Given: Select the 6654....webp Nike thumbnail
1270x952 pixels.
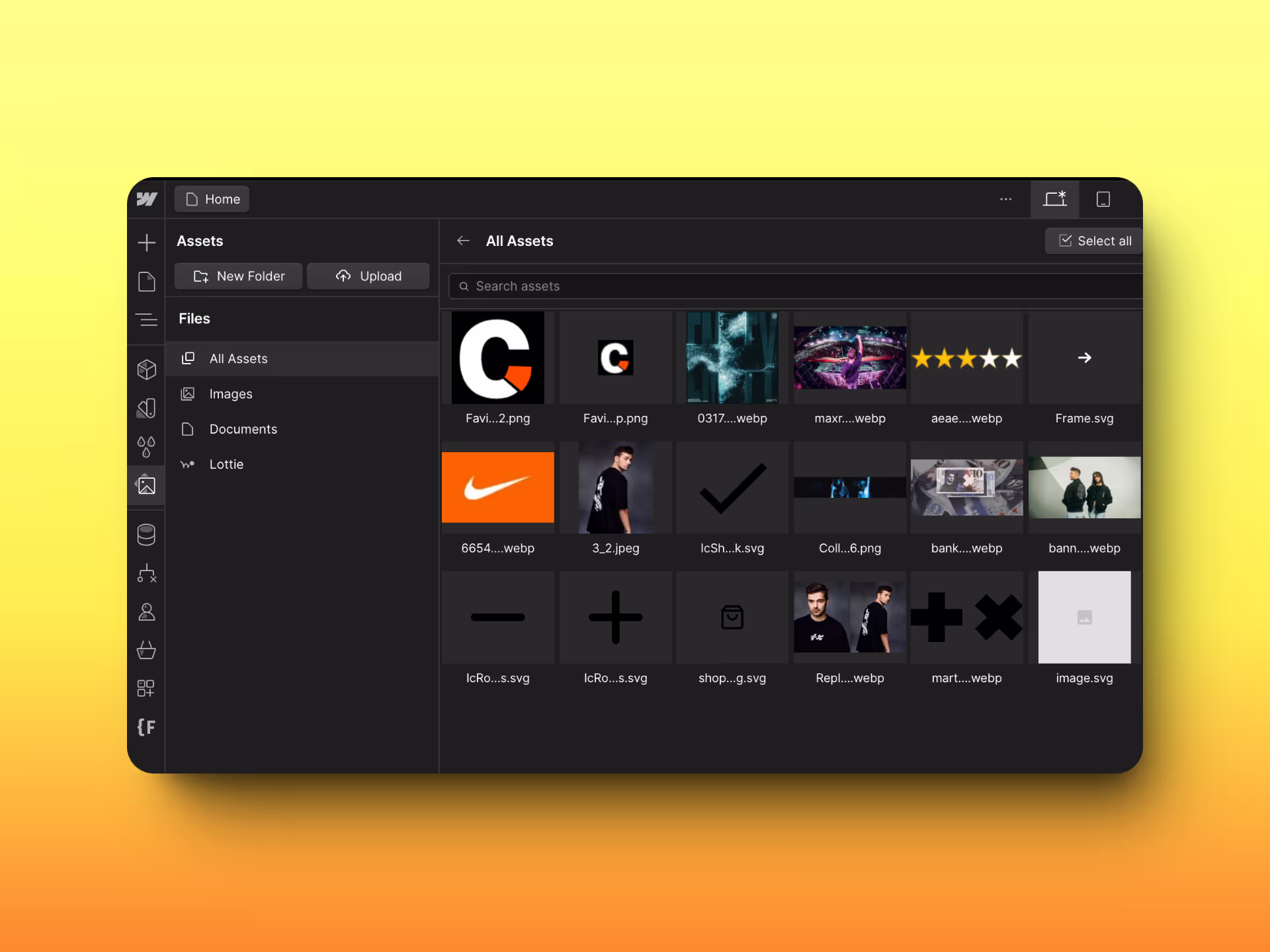Looking at the screenshot, I should click(x=498, y=487).
